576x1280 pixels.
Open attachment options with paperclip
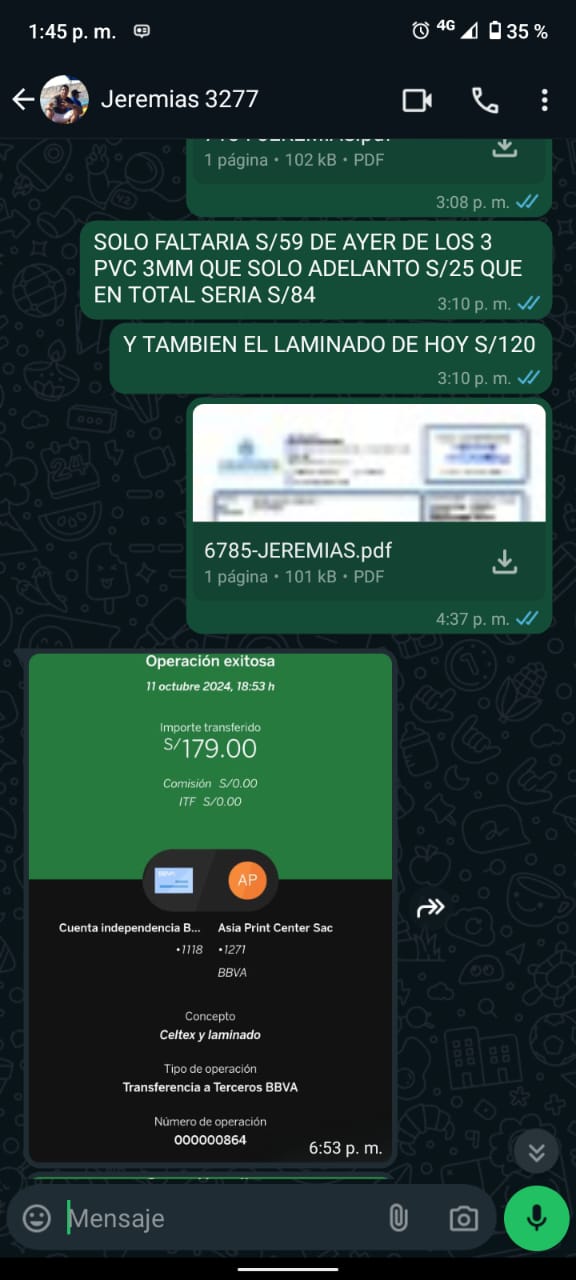tap(398, 1218)
